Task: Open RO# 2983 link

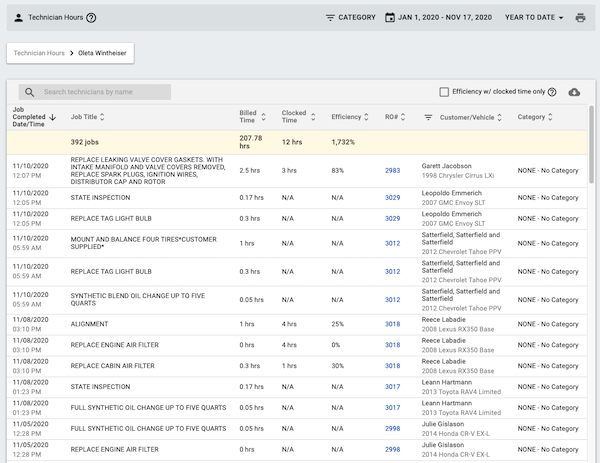Action: pos(392,171)
